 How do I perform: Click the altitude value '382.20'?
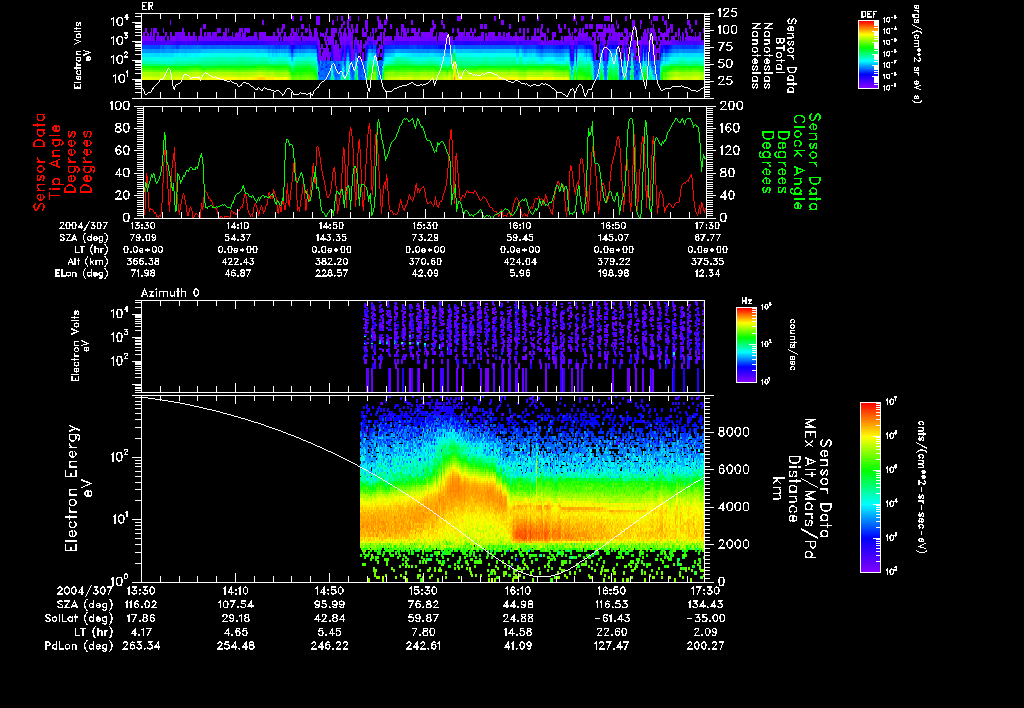[x=330, y=262]
